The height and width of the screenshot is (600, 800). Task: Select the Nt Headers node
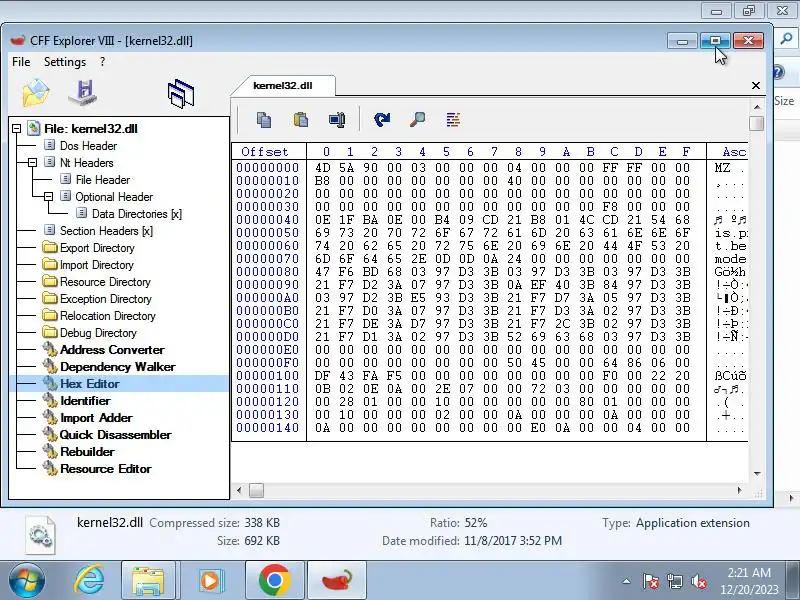(86, 163)
